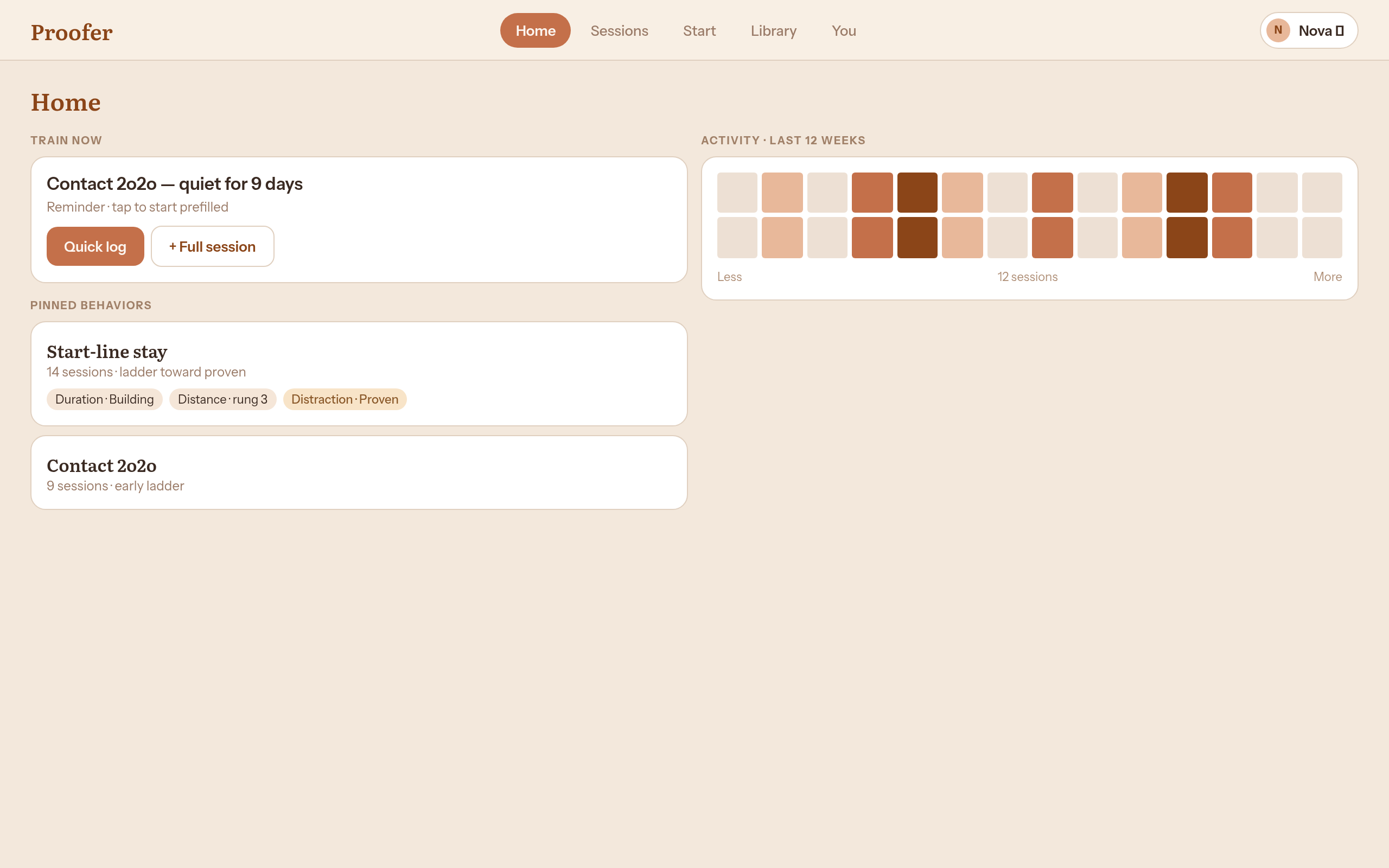Go to the Start tab

[x=699, y=30]
